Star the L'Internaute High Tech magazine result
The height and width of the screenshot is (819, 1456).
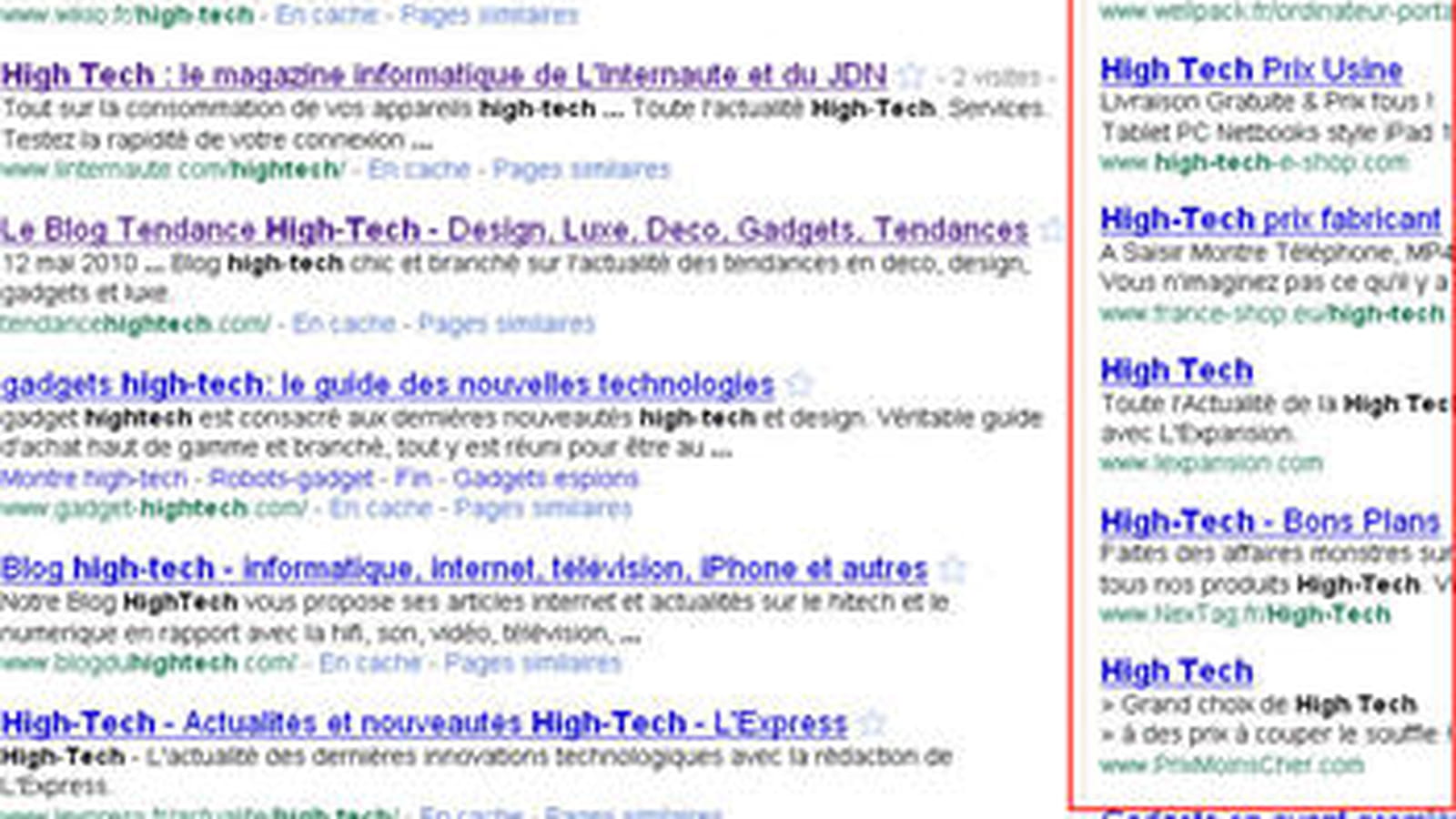pyautogui.click(x=911, y=76)
